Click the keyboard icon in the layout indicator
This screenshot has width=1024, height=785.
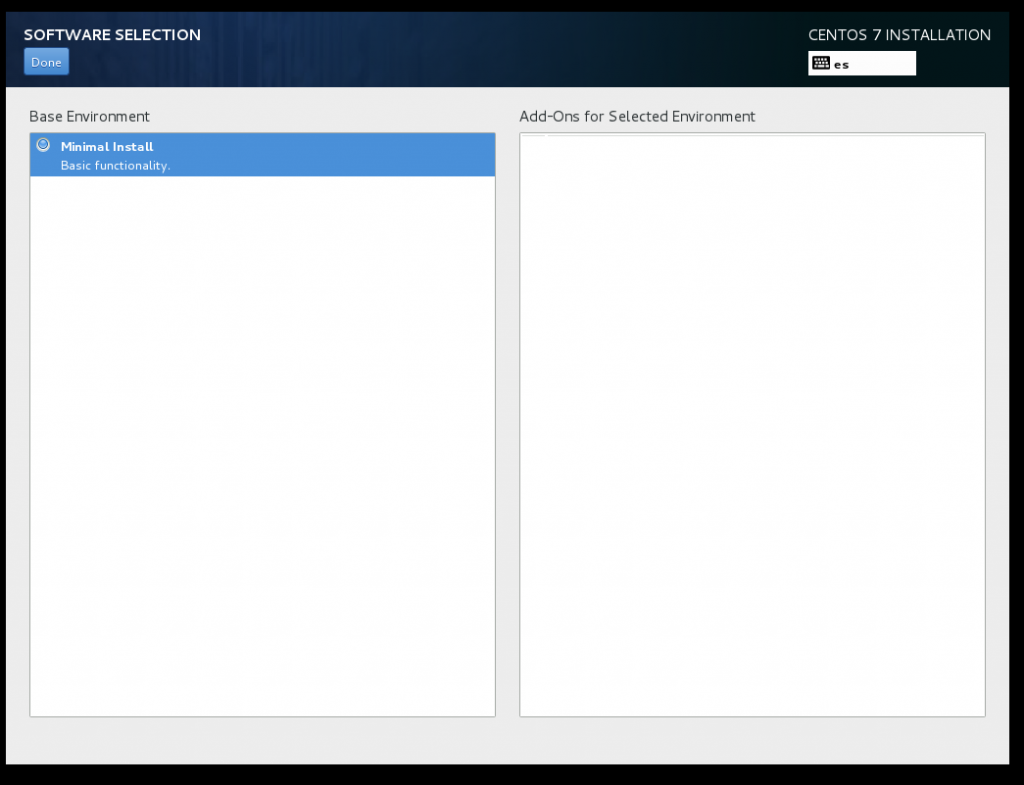823,63
